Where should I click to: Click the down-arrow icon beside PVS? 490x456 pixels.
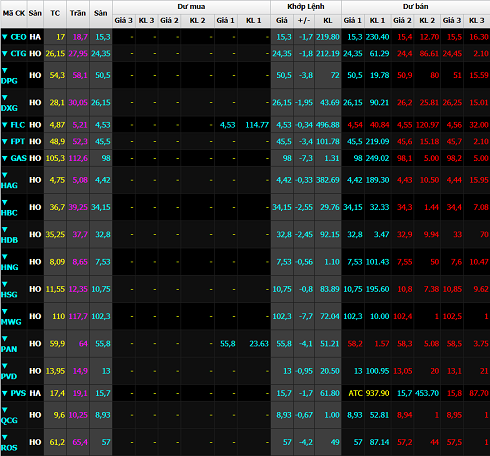point(5,394)
